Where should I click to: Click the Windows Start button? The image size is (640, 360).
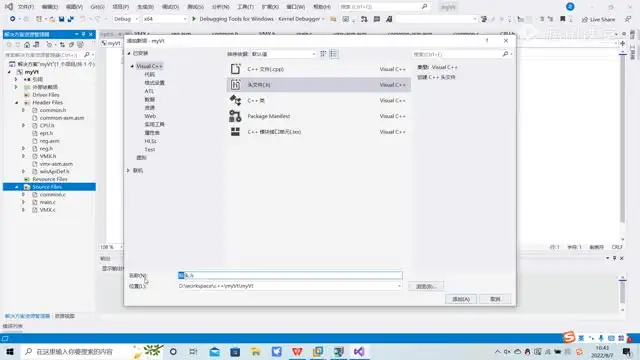pyautogui.click(x=10, y=351)
